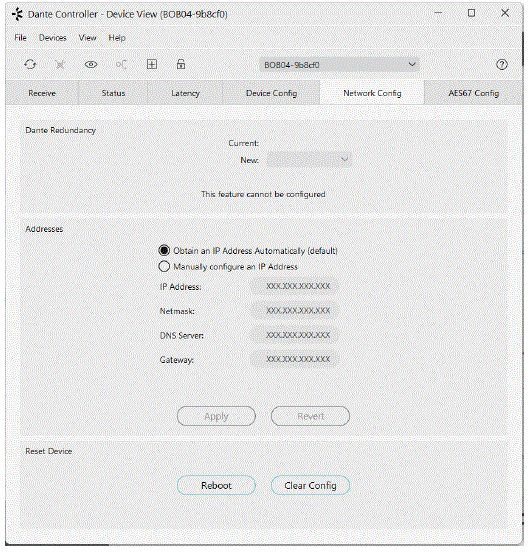
Task: Close the Device View window
Action: point(505,13)
